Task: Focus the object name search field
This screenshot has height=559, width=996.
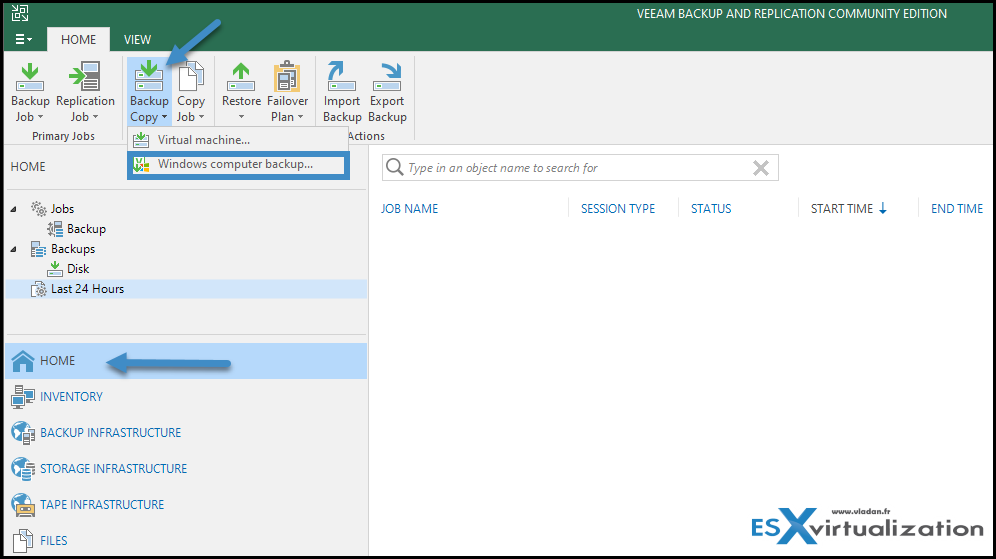Action: (x=579, y=168)
